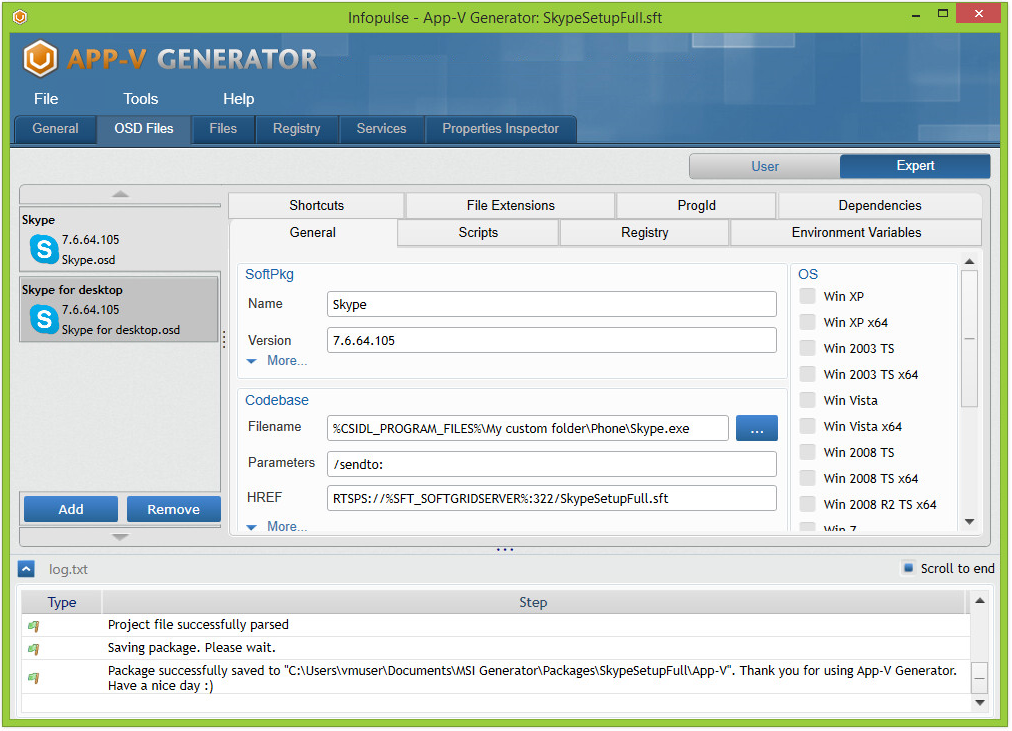Click the collapse log panel arrow icon
This screenshot has width=1012, height=731.
click(x=26, y=569)
